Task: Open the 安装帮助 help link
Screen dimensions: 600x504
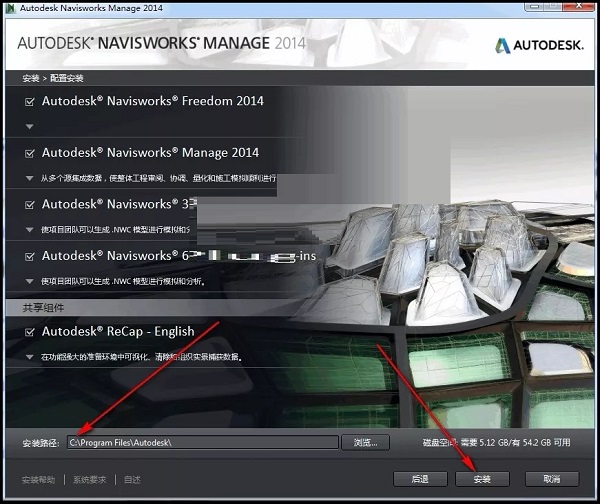Action: point(39,480)
